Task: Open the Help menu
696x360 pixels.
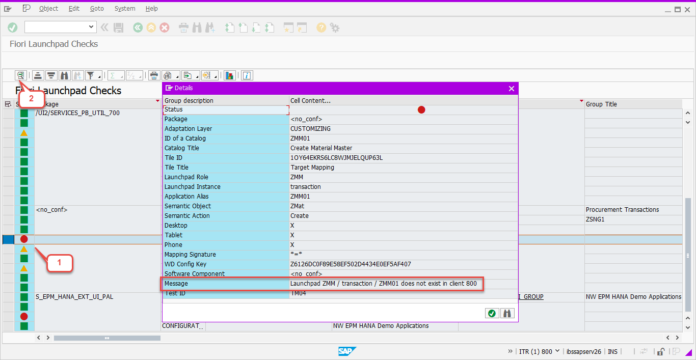Action: click(x=151, y=9)
